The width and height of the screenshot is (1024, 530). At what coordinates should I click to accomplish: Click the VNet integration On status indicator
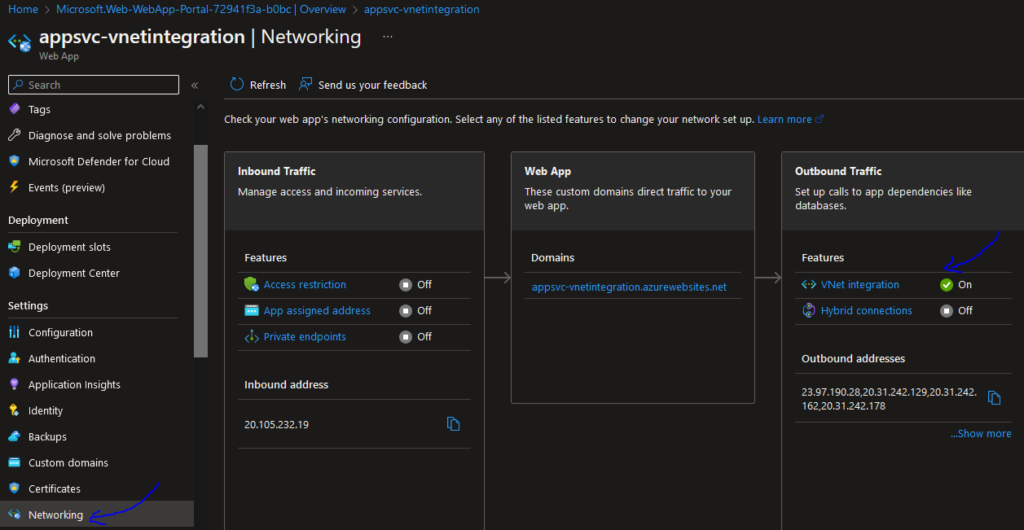pyautogui.click(x=956, y=285)
